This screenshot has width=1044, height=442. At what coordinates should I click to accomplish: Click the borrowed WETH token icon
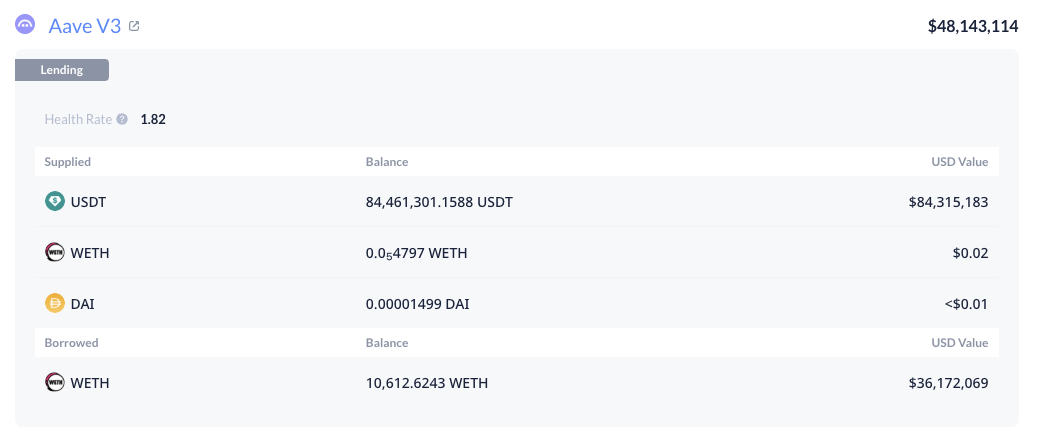55,383
